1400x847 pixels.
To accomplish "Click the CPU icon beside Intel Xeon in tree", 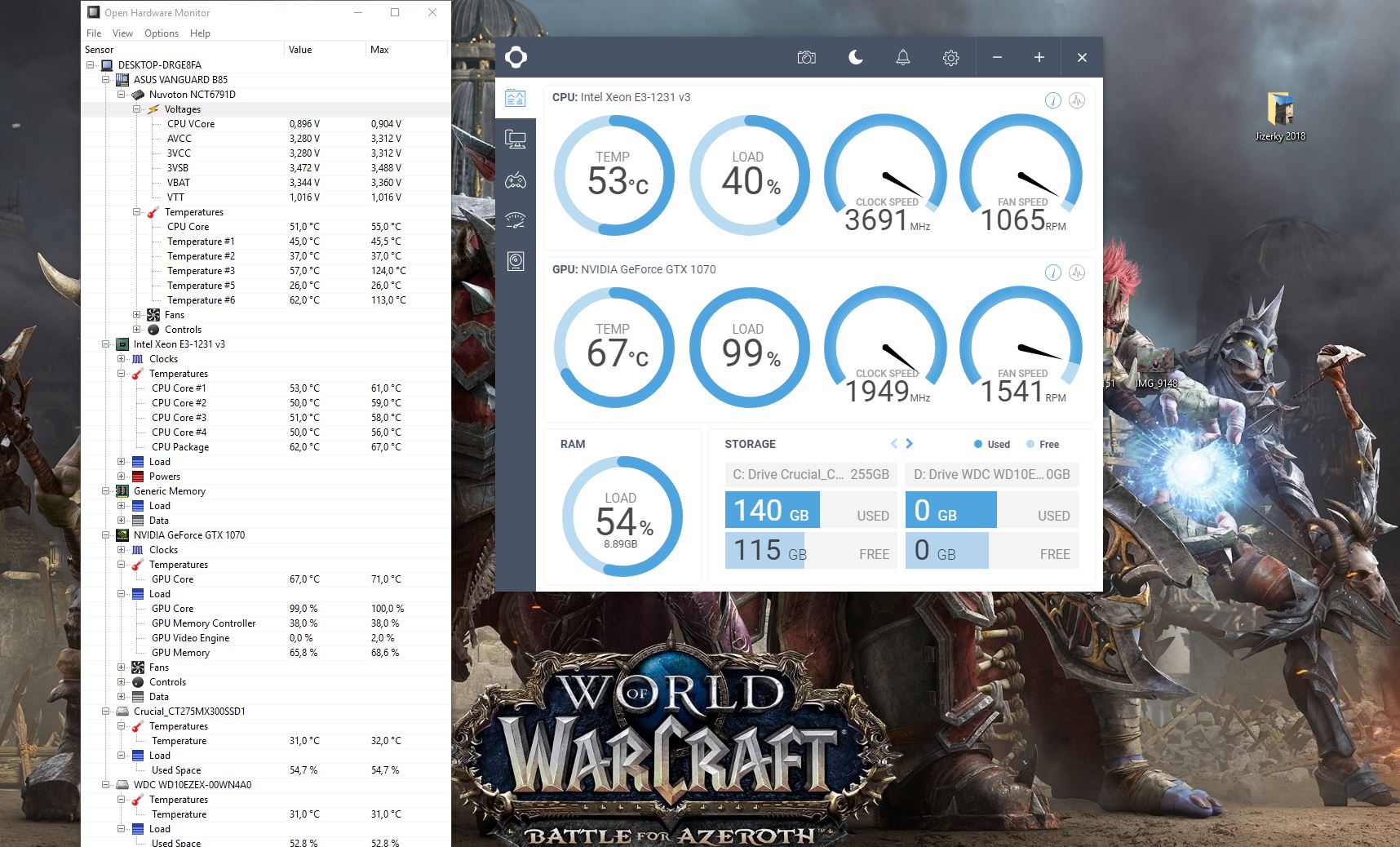I will point(122,344).
